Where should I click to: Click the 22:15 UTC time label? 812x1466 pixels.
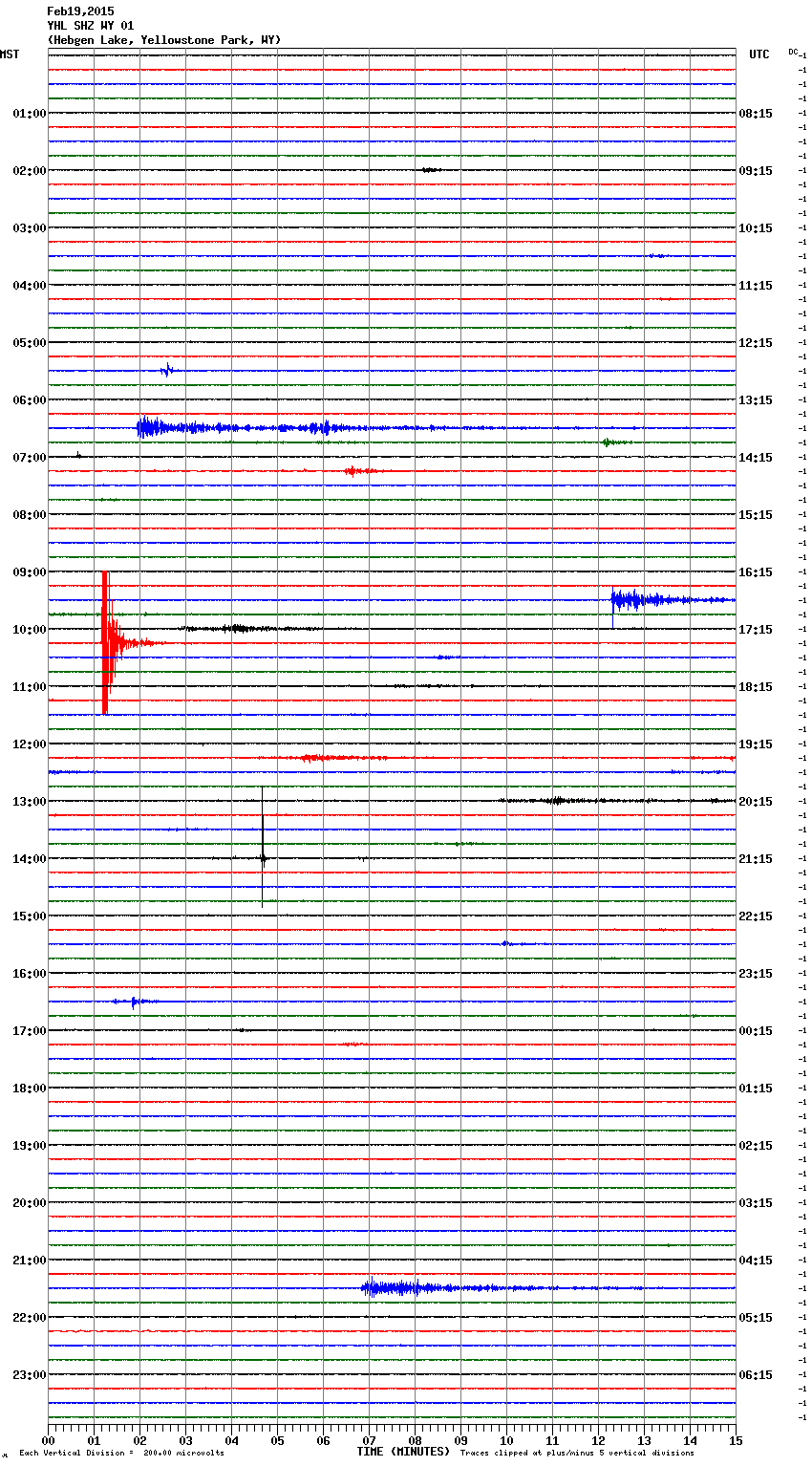pos(756,916)
